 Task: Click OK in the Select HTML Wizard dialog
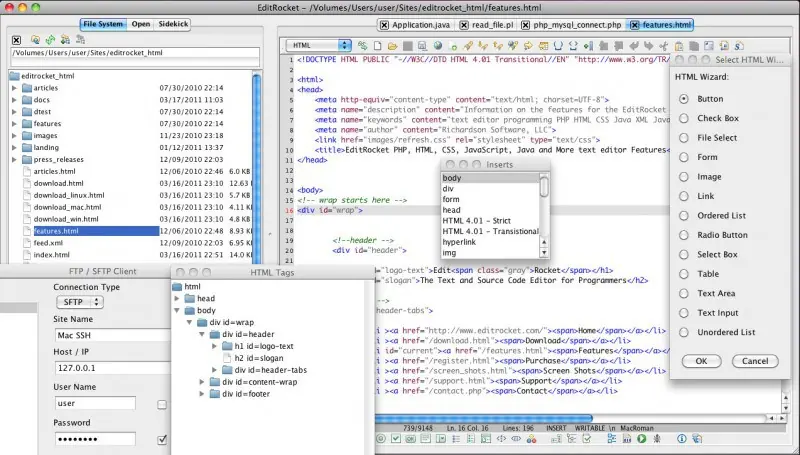(702, 361)
